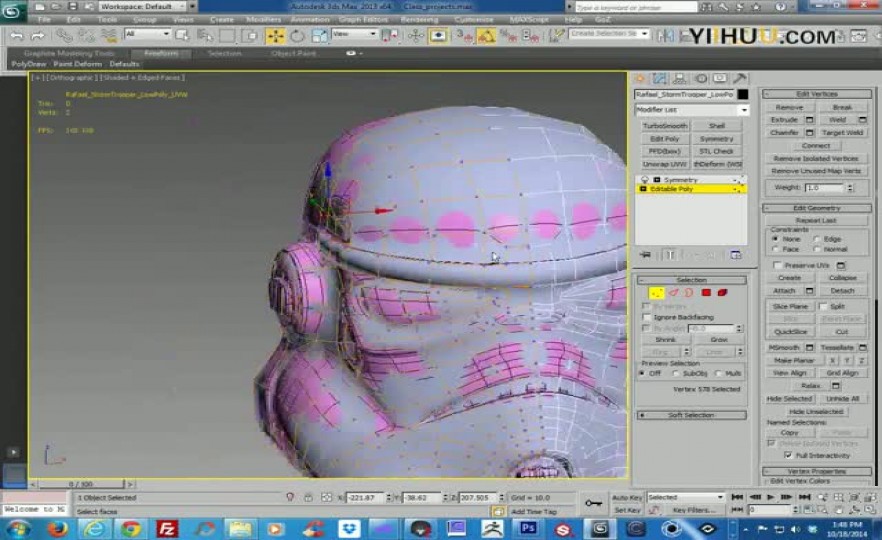Toggle the Angle Snap icon
Screen dimensions: 882x540
coord(486,36)
